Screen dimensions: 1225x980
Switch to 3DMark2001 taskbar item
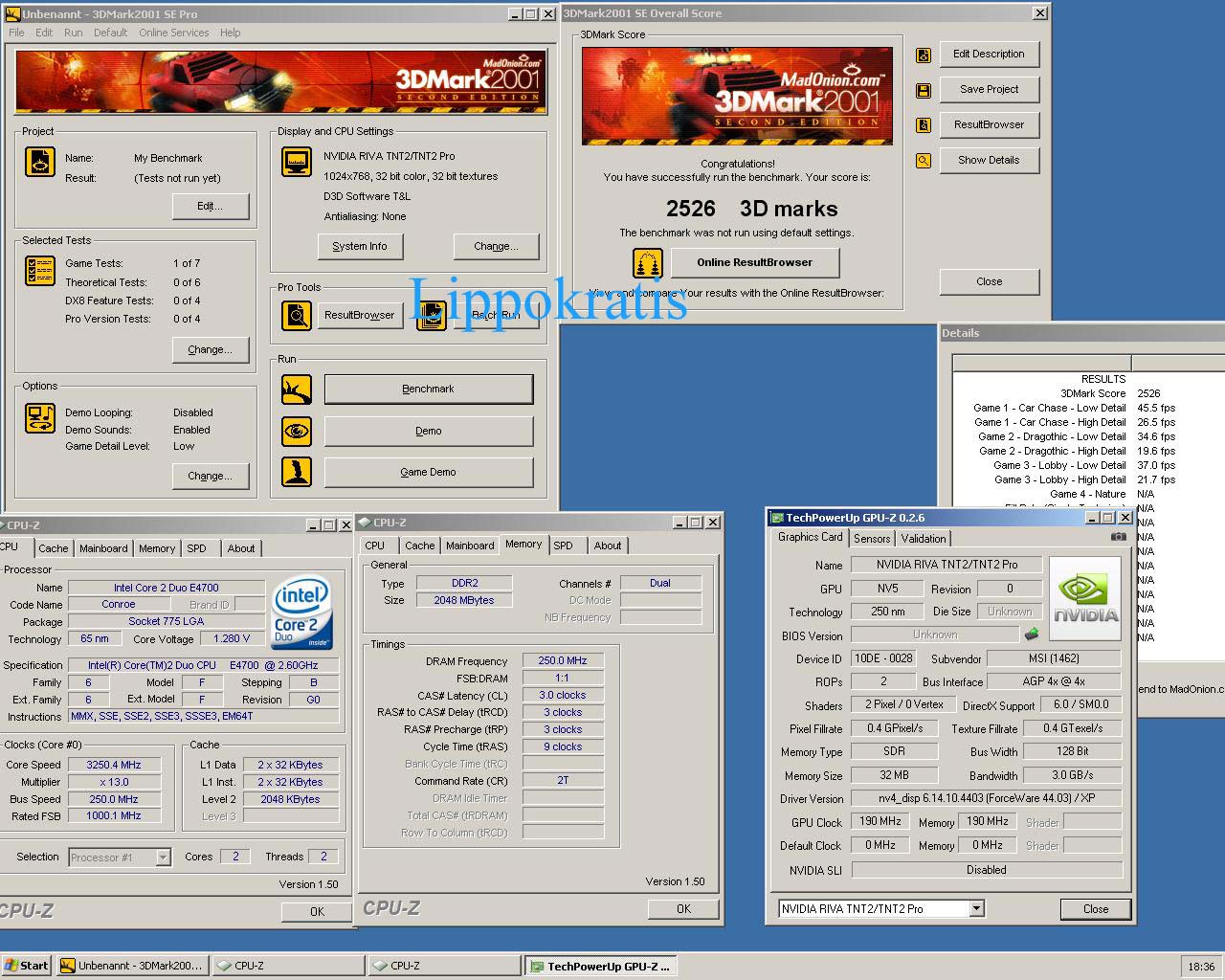[x=132, y=966]
